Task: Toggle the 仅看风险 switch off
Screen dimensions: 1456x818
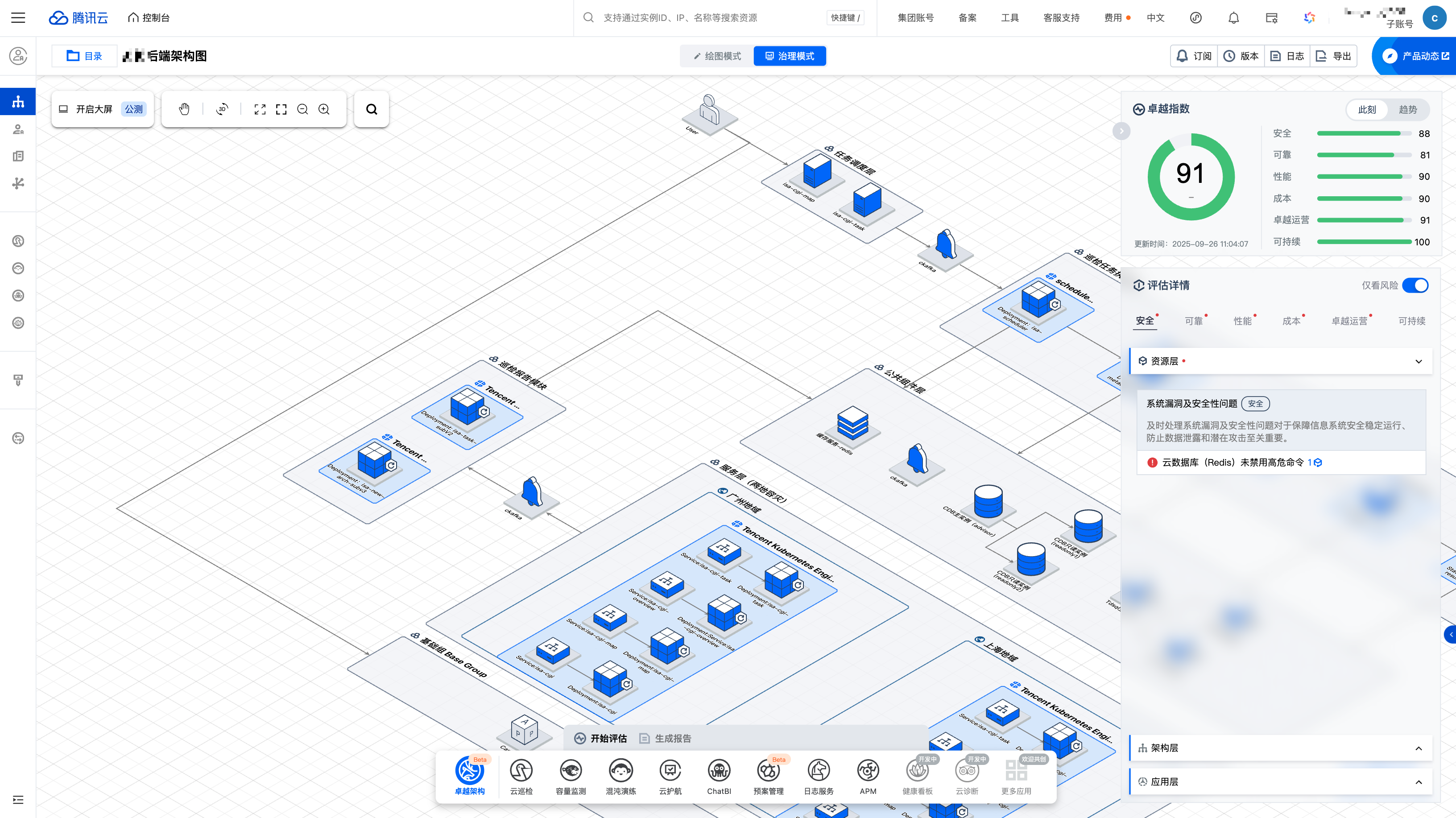Action: coord(1415,285)
